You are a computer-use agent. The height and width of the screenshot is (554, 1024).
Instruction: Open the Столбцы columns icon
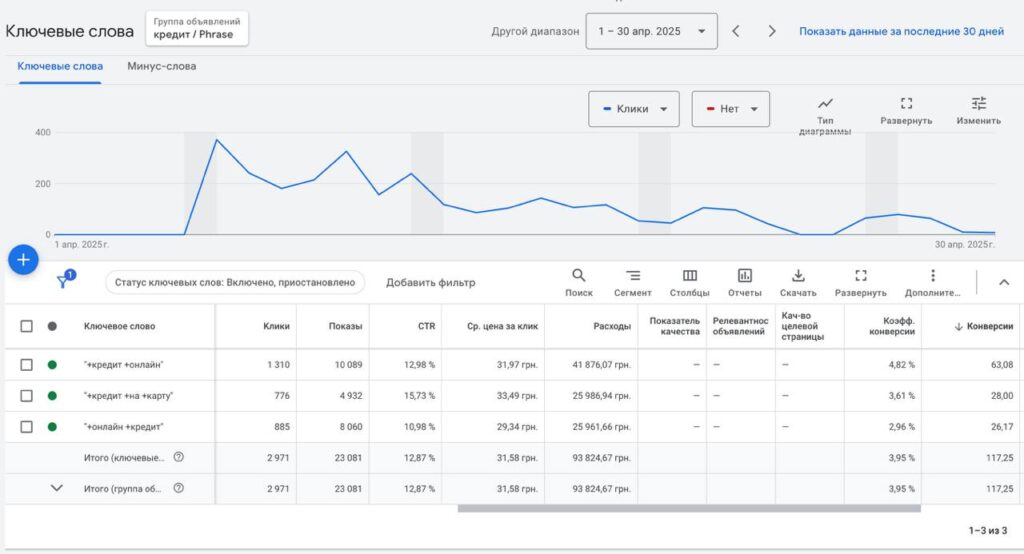pyautogui.click(x=690, y=276)
